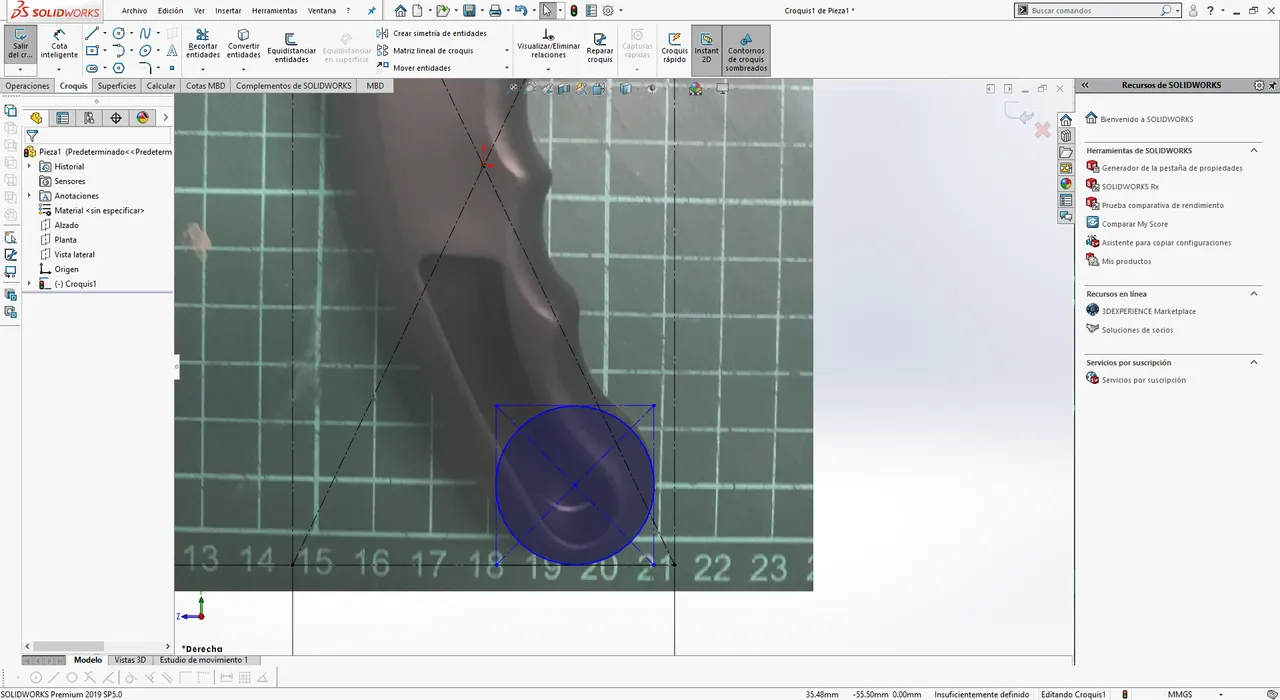The height and width of the screenshot is (700, 1280).
Task: Switch to the Superficies tab
Action: [117, 86]
